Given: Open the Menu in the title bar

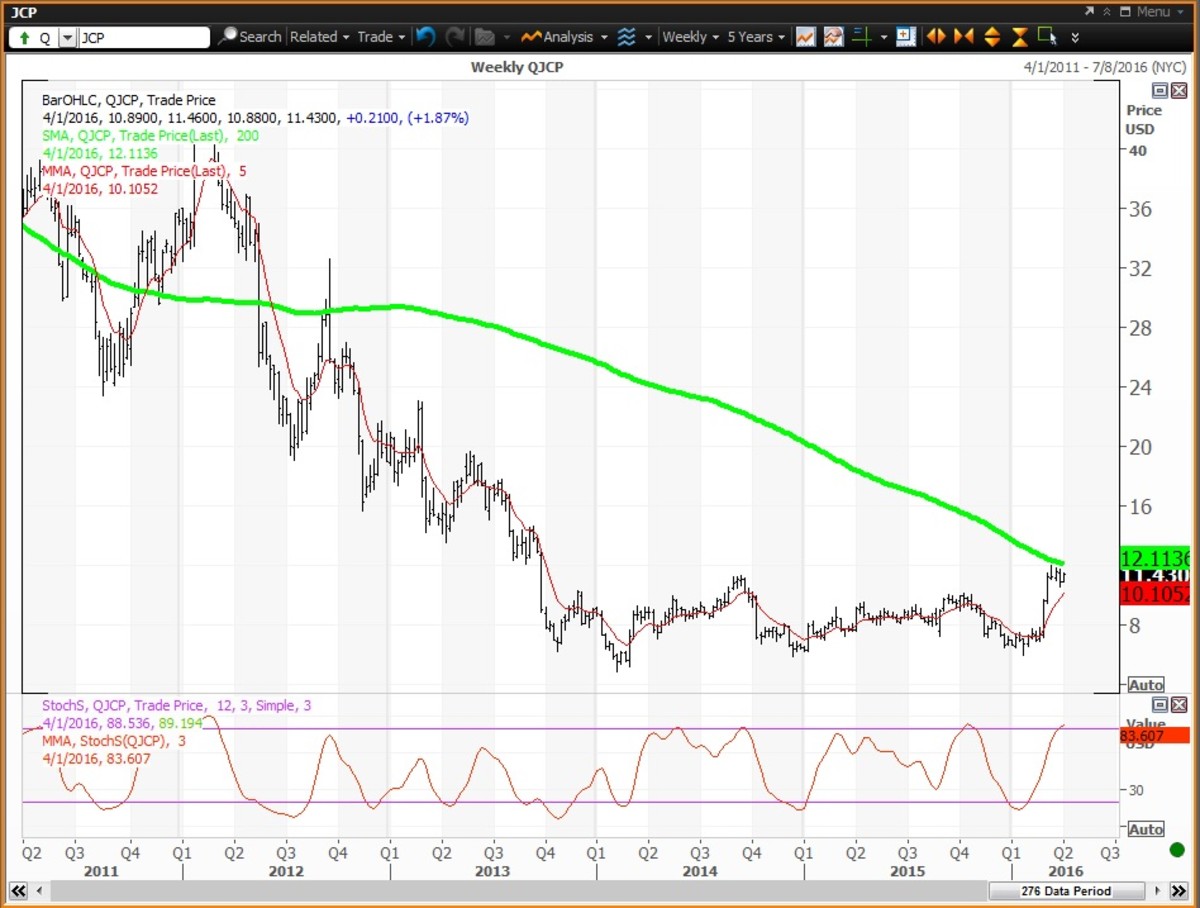Looking at the screenshot, I should pos(1151,12).
